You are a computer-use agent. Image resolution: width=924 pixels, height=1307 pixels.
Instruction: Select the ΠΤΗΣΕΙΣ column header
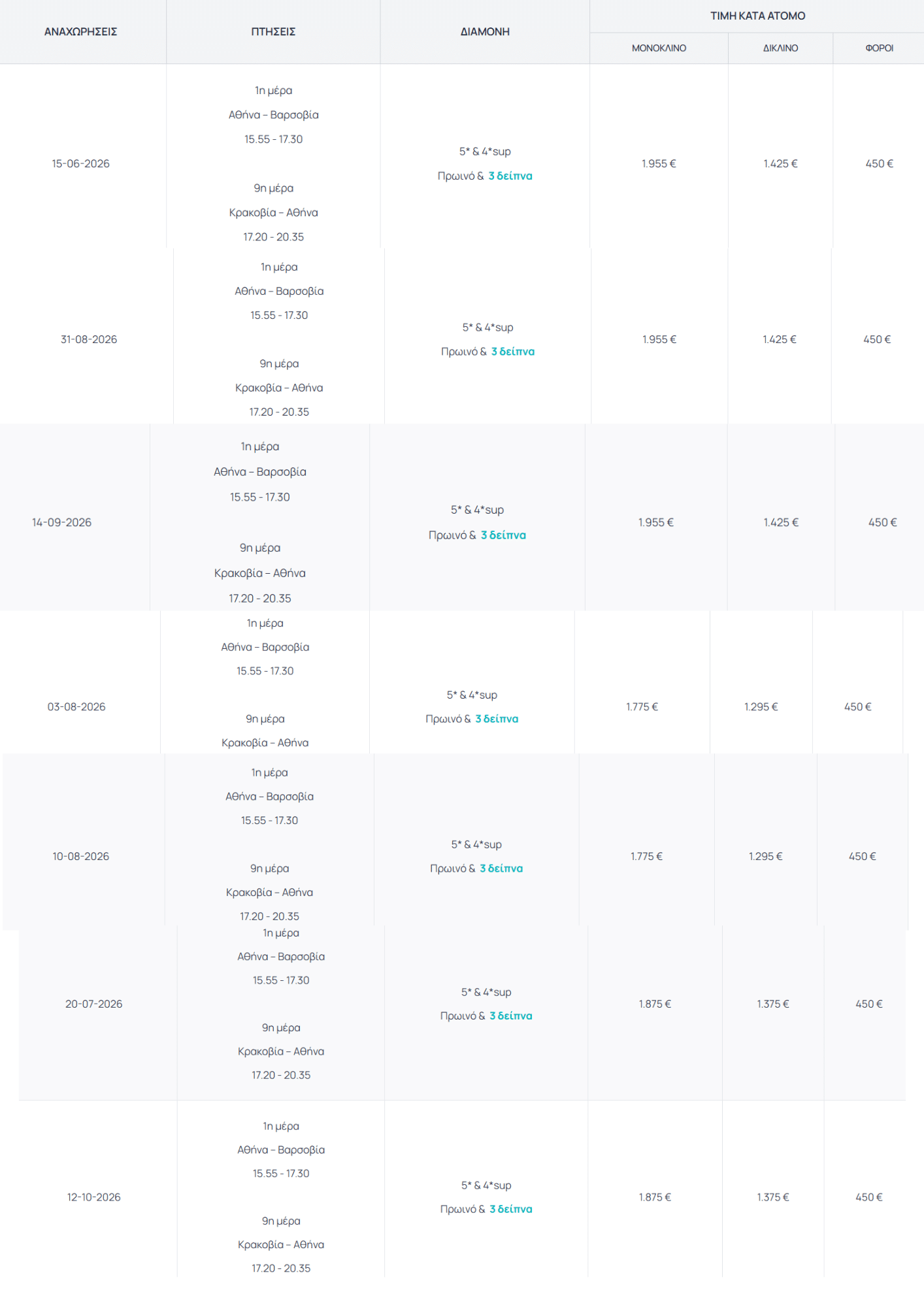pyautogui.click(x=273, y=32)
